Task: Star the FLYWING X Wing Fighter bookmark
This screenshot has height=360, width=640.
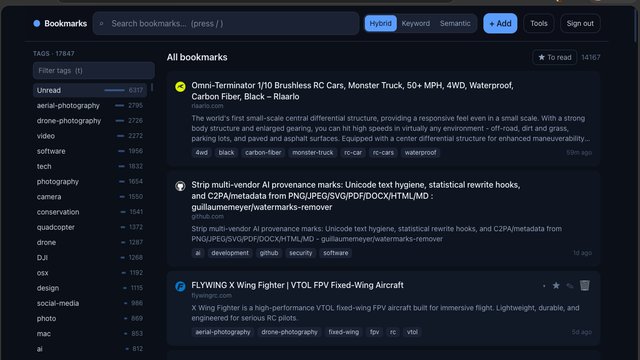Action: click(x=556, y=286)
